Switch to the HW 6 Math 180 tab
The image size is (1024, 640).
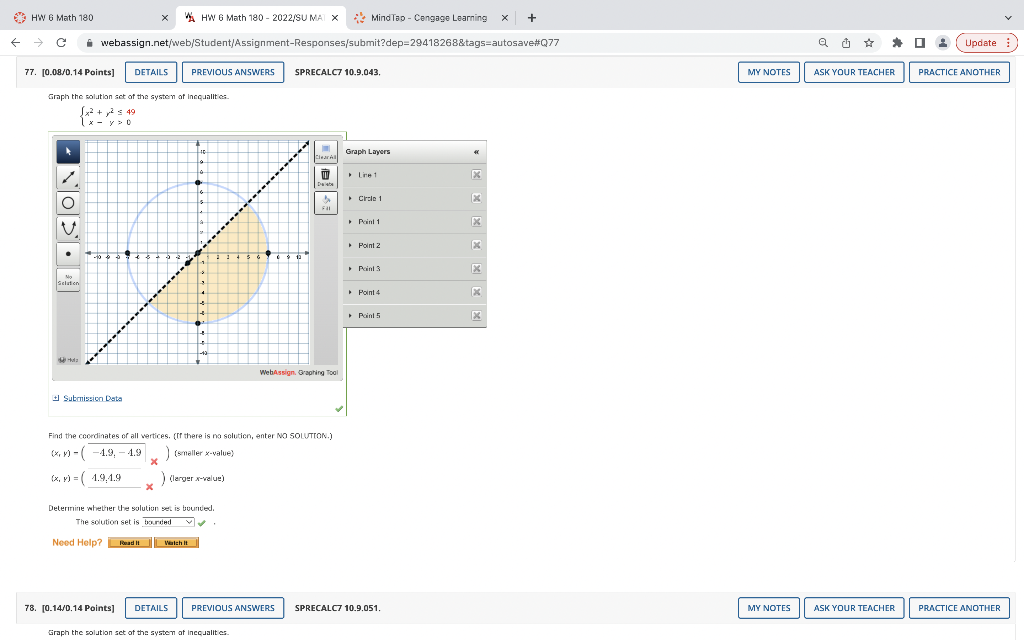pyautogui.click(x=60, y=17)
